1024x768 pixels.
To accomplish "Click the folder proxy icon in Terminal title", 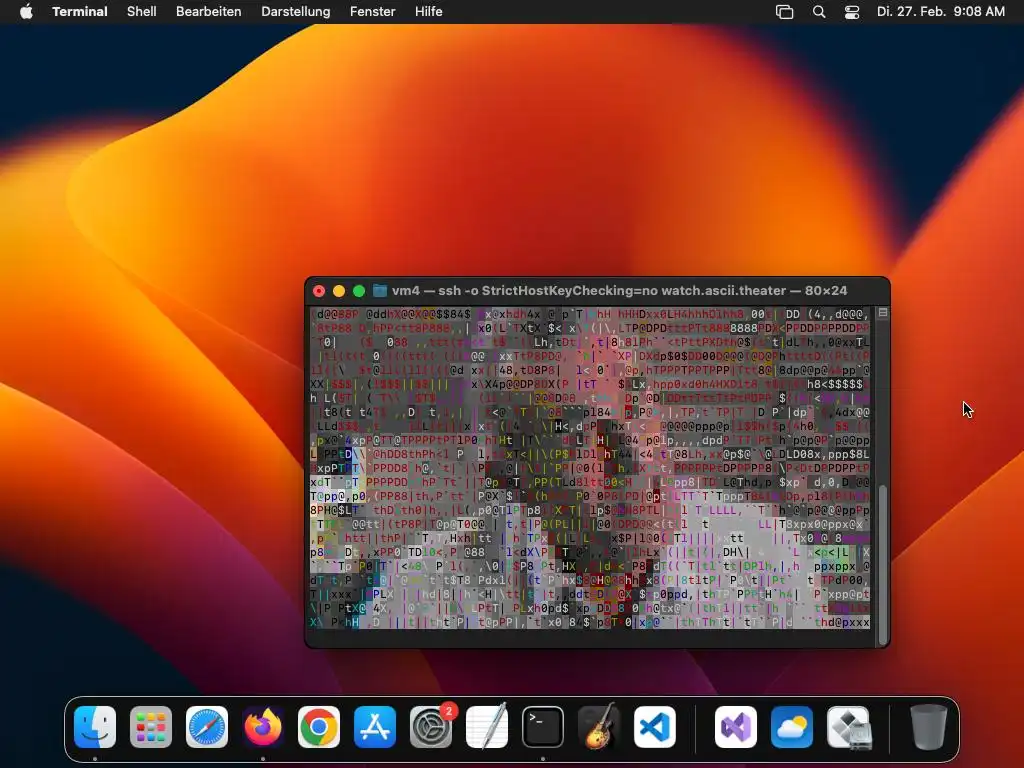I will 379,291.
